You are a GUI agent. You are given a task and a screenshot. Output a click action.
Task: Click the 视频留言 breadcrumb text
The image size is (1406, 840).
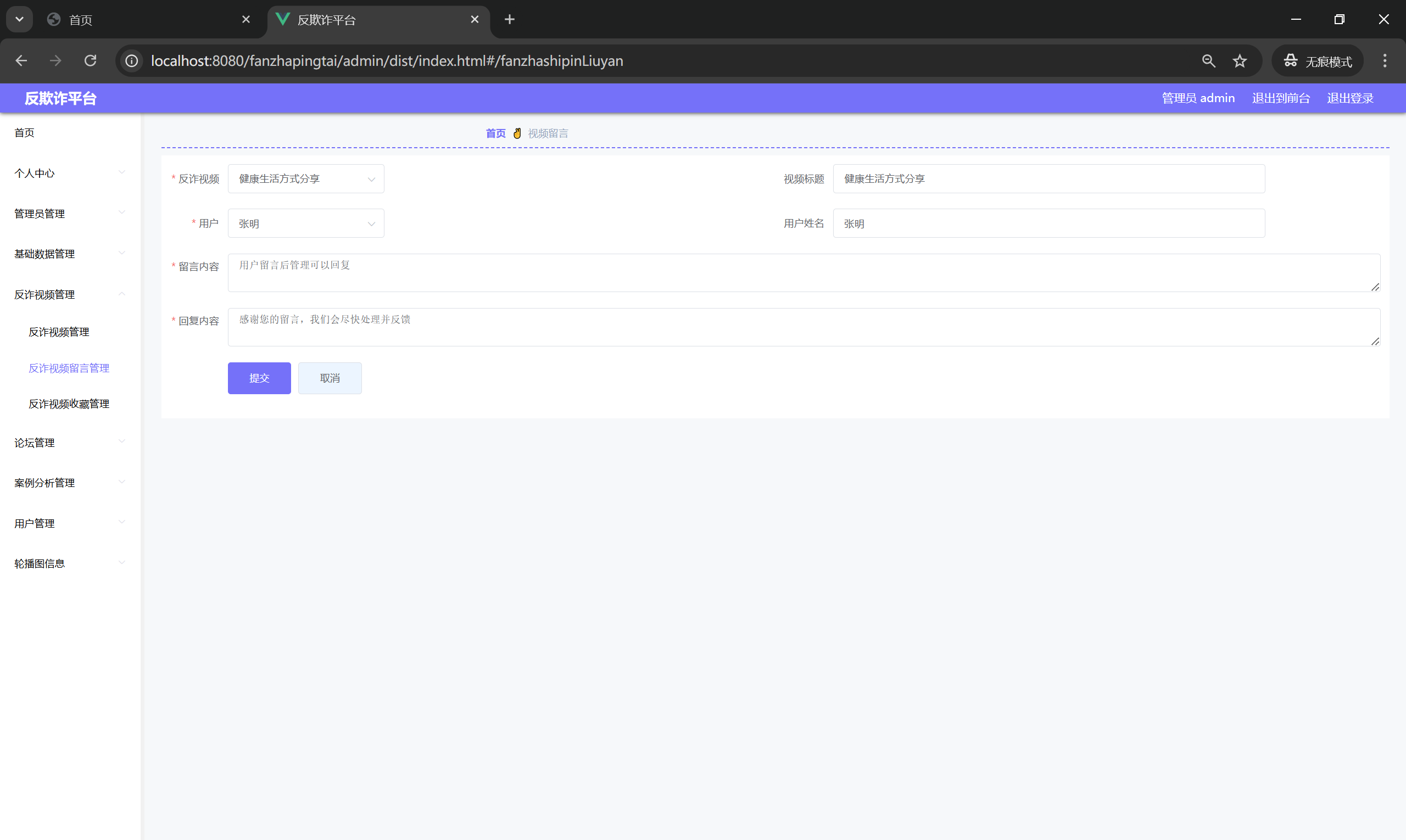[x=548, y=133]
